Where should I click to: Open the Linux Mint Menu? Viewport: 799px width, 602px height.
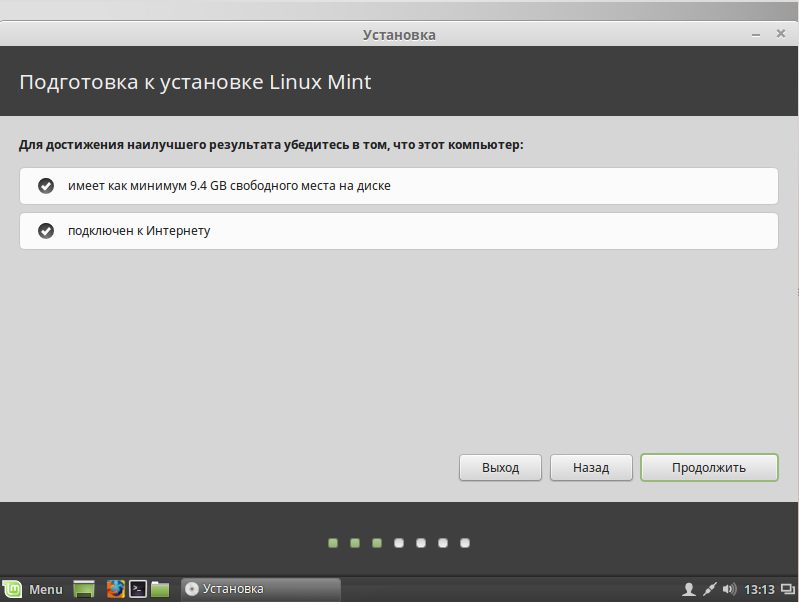tap(33, 589)
